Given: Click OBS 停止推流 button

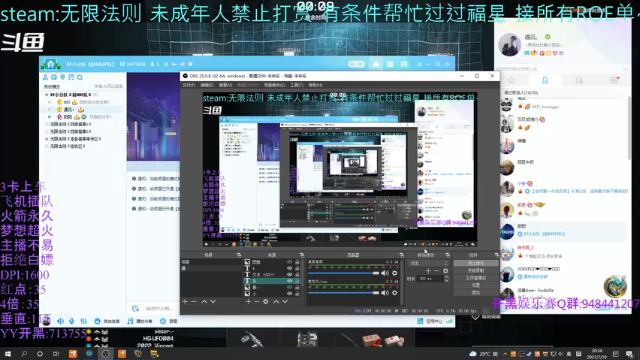Looking at the screenshot, I should pyautogui.click(x=476, y=263).
